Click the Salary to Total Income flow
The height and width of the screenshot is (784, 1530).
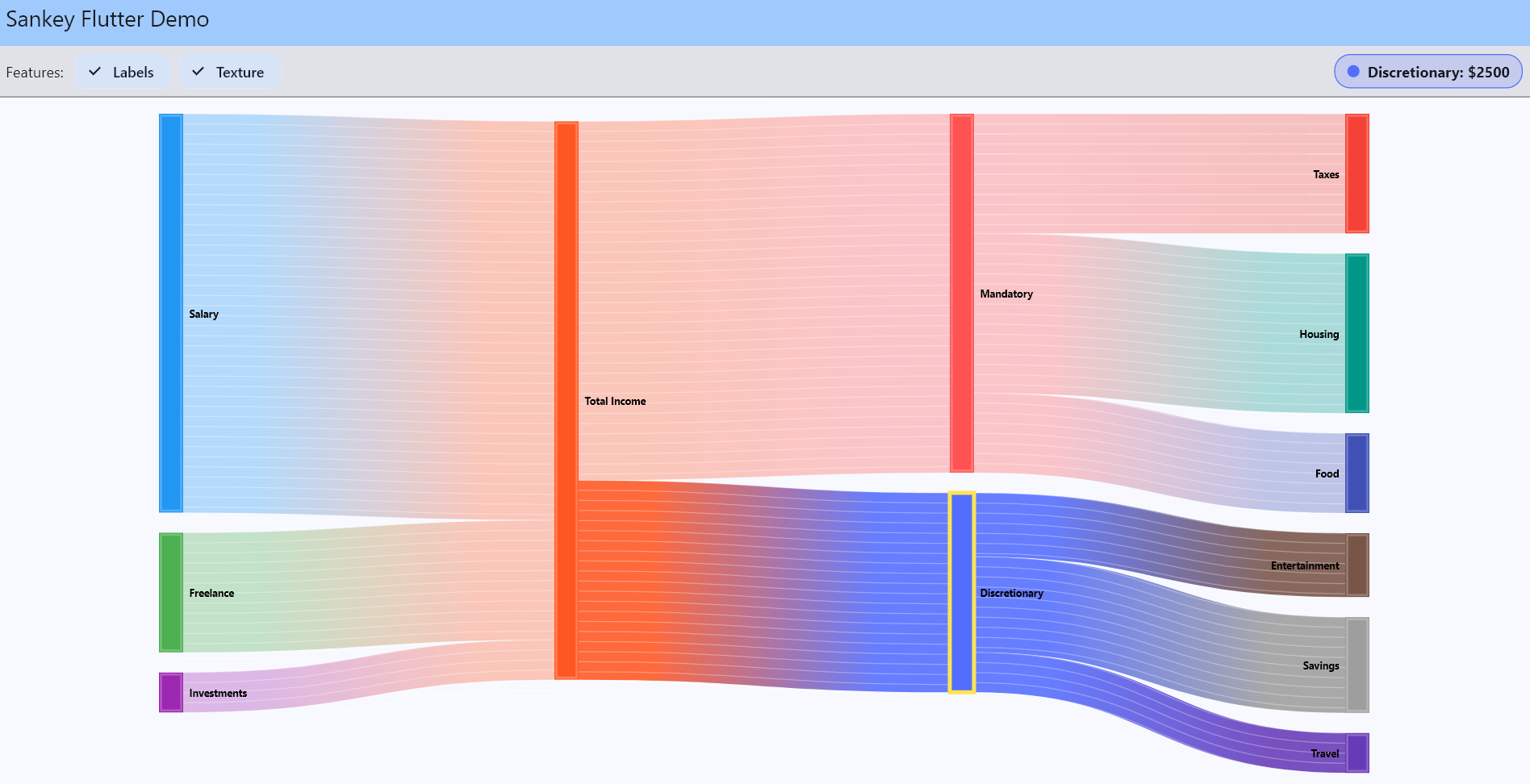point(363,315)
